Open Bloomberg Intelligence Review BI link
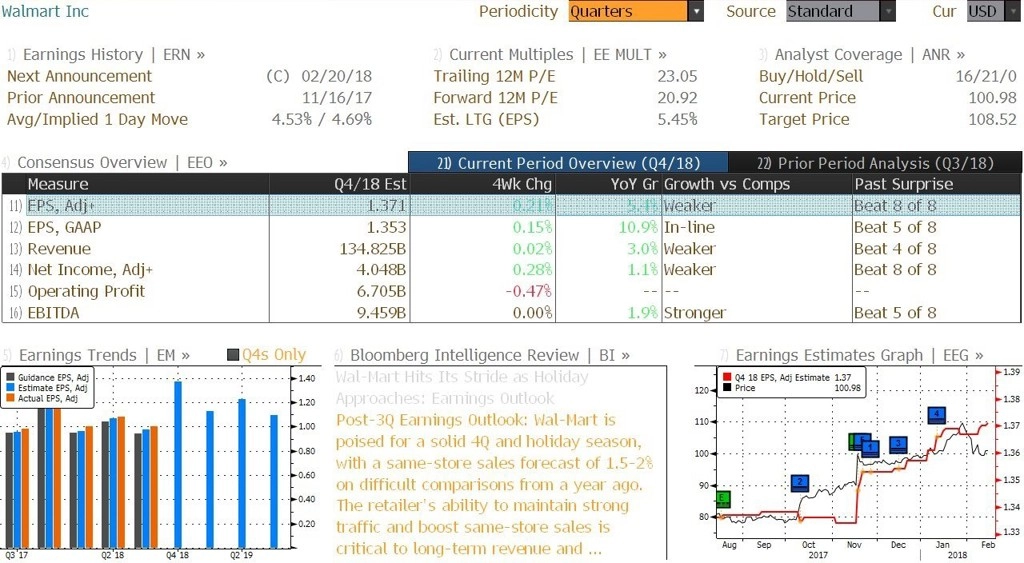Image resolution: width=1024 pixels, height=563 pixels. point(483,355)
